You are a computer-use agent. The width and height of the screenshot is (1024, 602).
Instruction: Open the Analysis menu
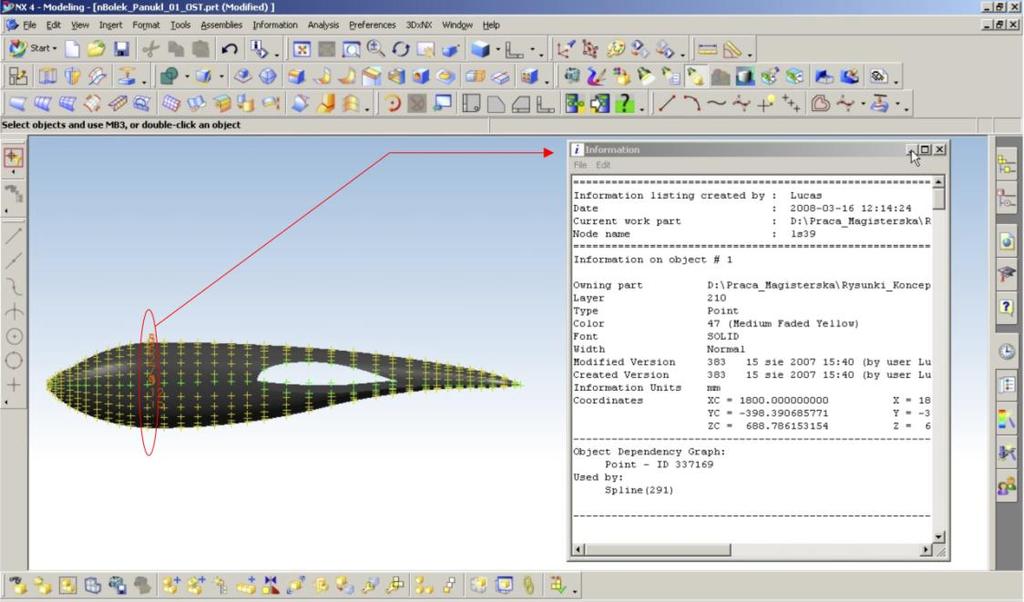pos(323,25)
